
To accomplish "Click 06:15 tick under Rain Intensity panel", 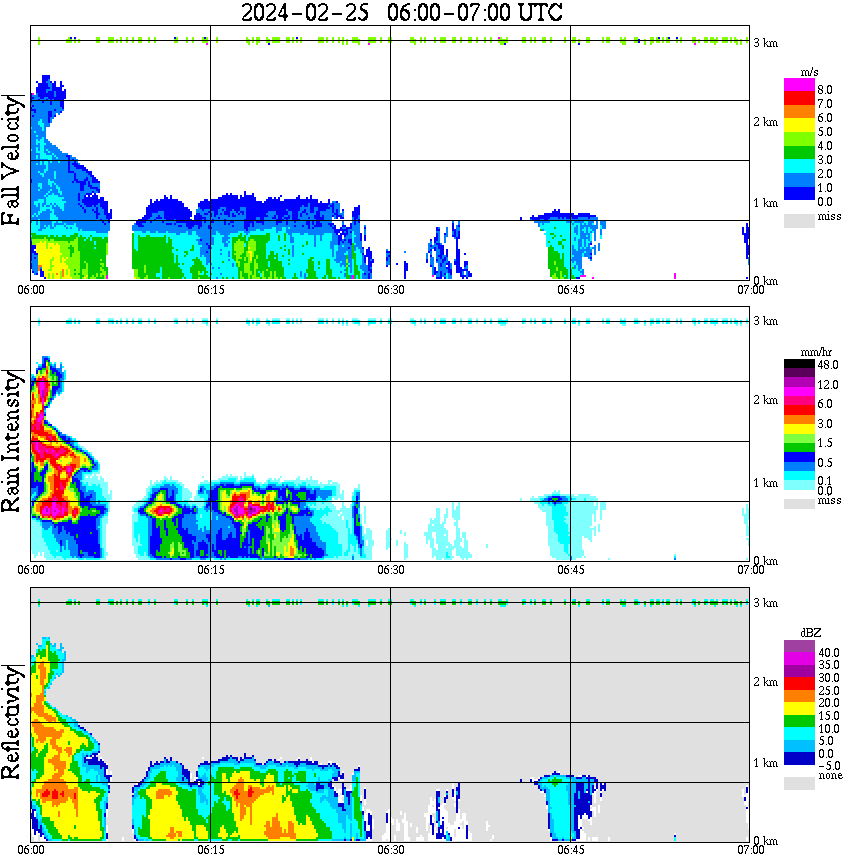I will point(211,570).
